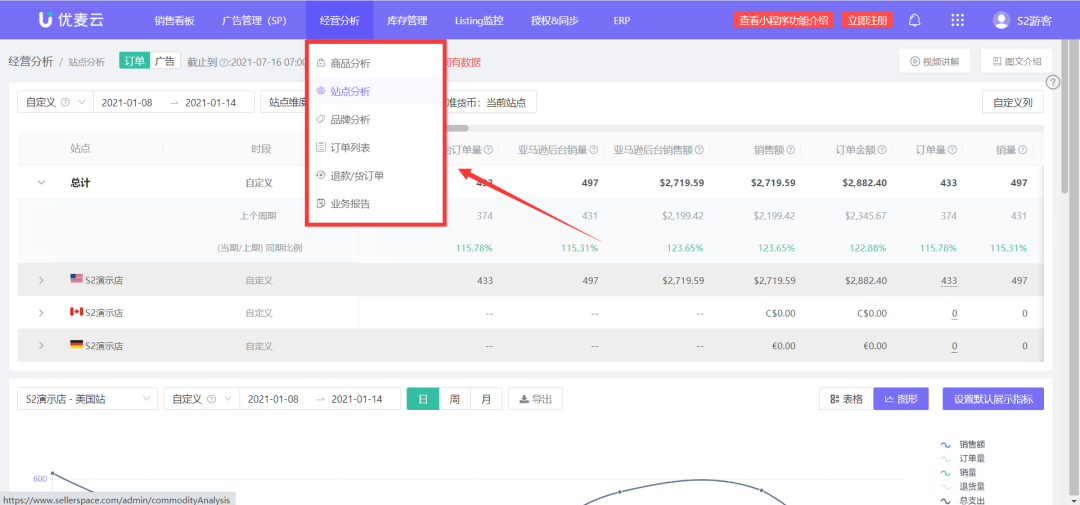Select 周 time granularity
Viewport: 1080px width, 505px height.
tap(454, 399)
